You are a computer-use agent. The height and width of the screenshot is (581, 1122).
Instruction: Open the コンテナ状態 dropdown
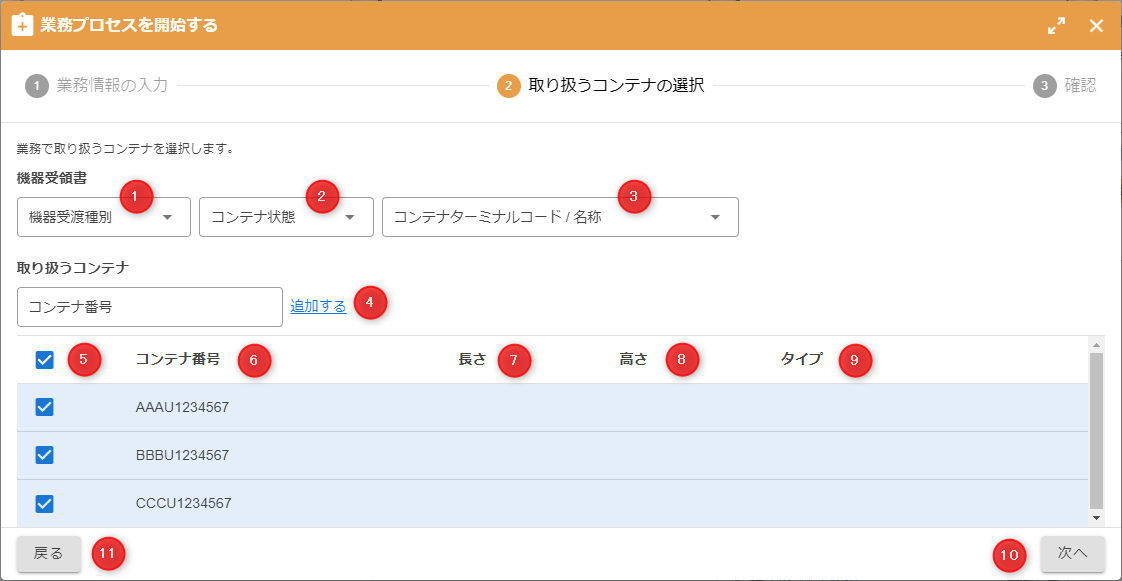(x=286, y=217)
